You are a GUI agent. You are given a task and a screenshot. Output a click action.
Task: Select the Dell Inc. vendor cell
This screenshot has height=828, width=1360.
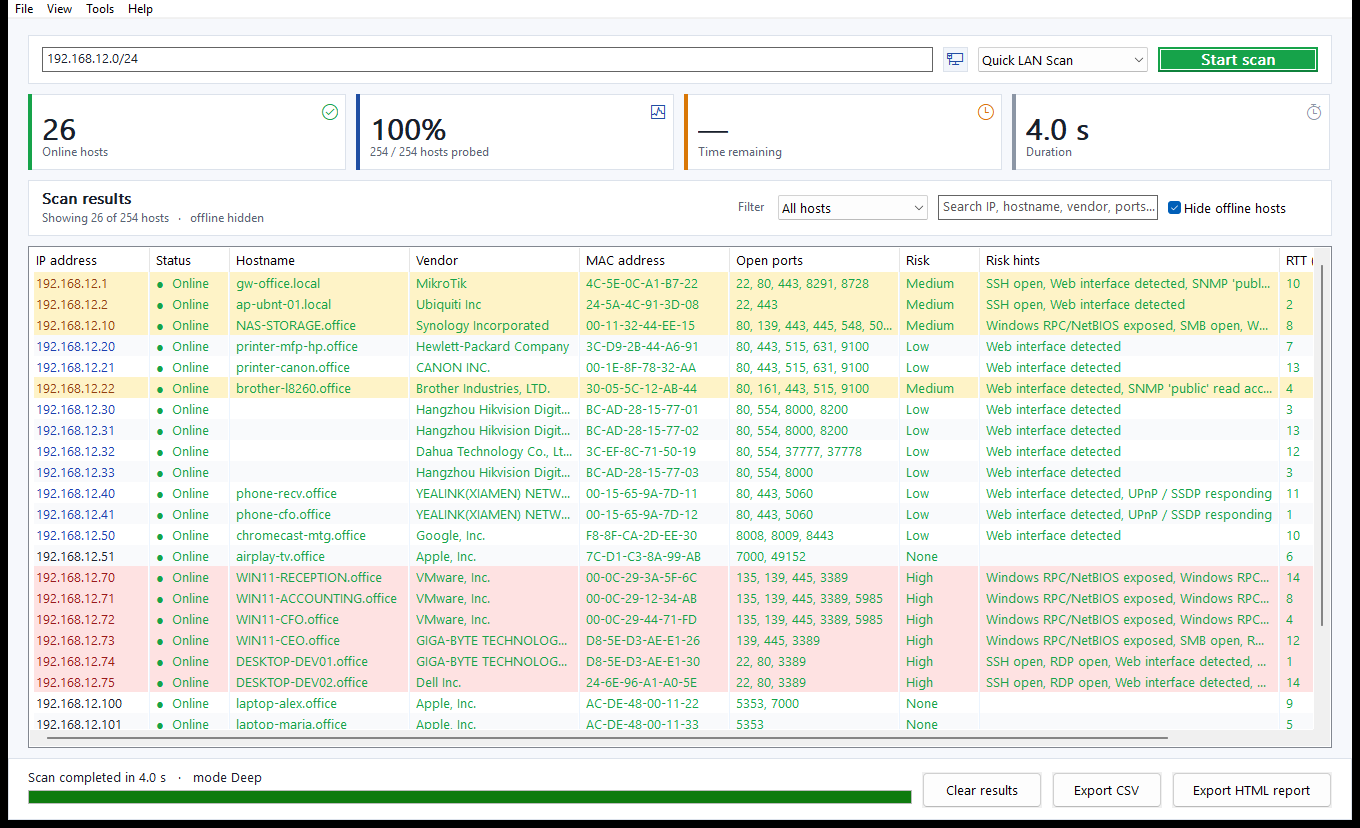pyautogui.click(x=494, y=682)
